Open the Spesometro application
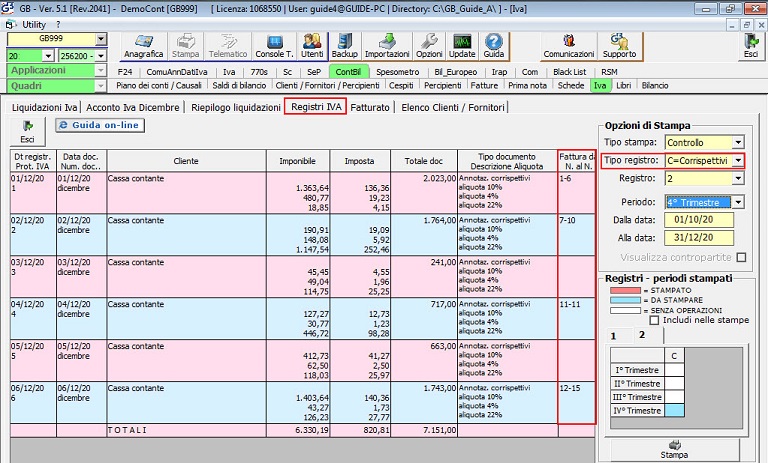This screenshot has width=768, height=463. (398, 72)
